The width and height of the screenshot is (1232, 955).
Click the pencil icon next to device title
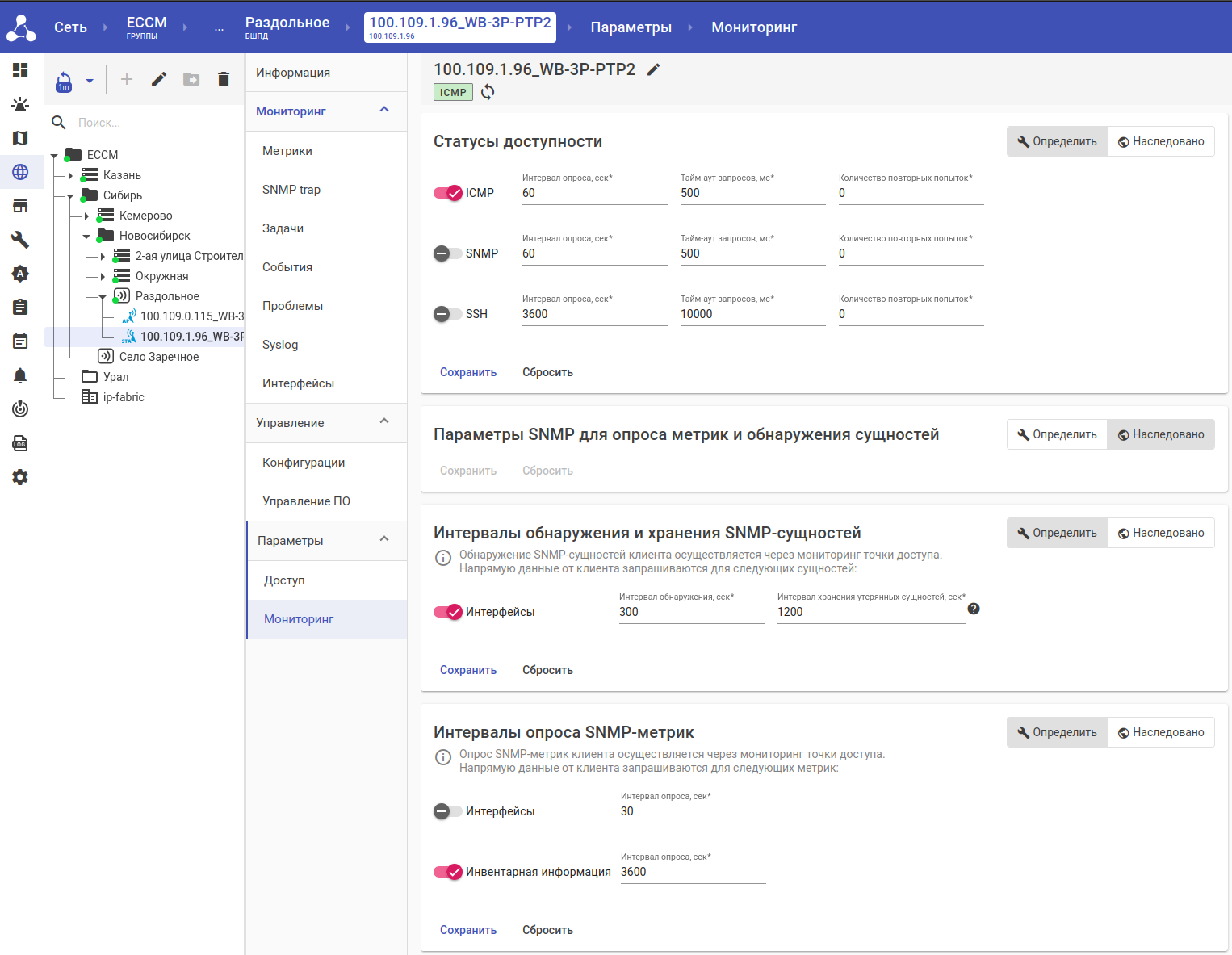[654, 69]
